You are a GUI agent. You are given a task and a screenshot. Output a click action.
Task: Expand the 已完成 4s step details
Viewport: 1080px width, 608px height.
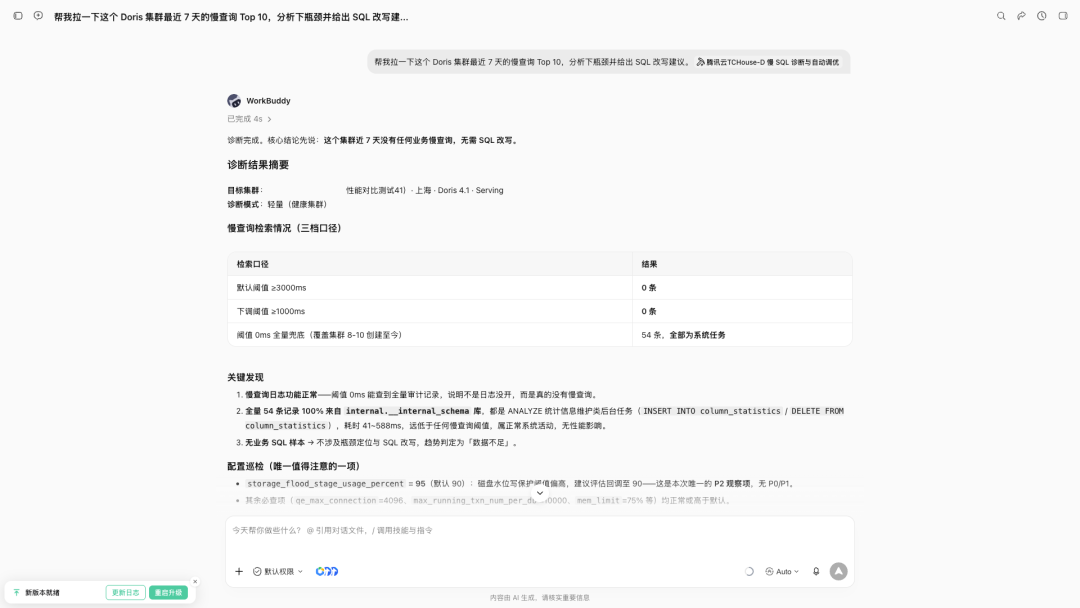(249, 119)
